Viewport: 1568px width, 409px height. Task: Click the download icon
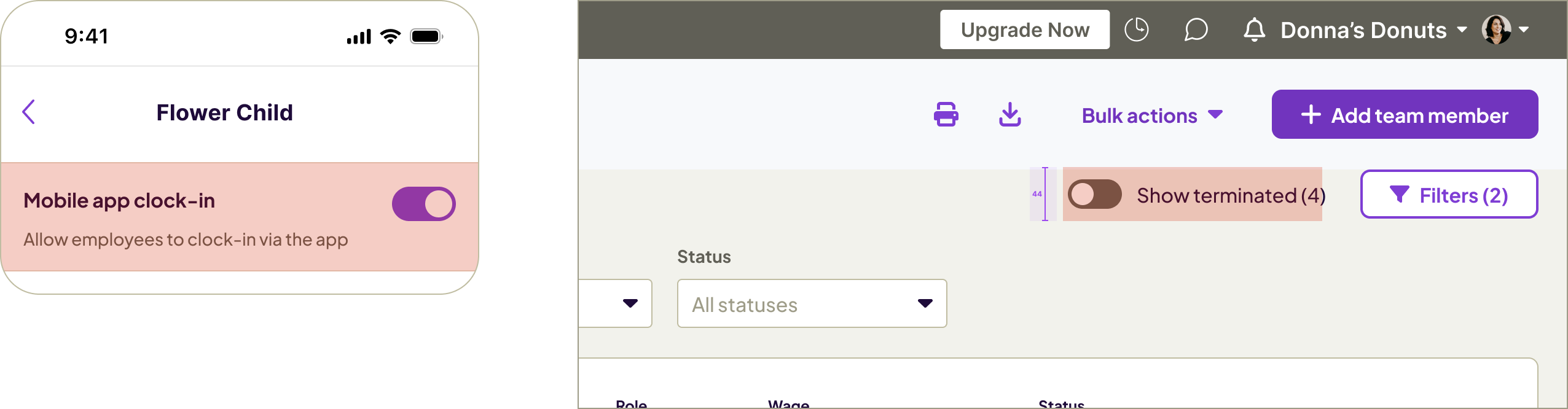tap(1009, 115)
